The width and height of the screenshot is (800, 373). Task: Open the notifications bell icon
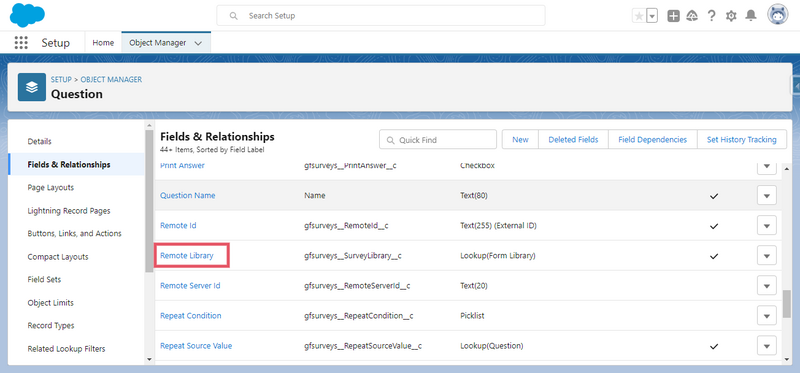pyautogui.click(x=751, y=16)
